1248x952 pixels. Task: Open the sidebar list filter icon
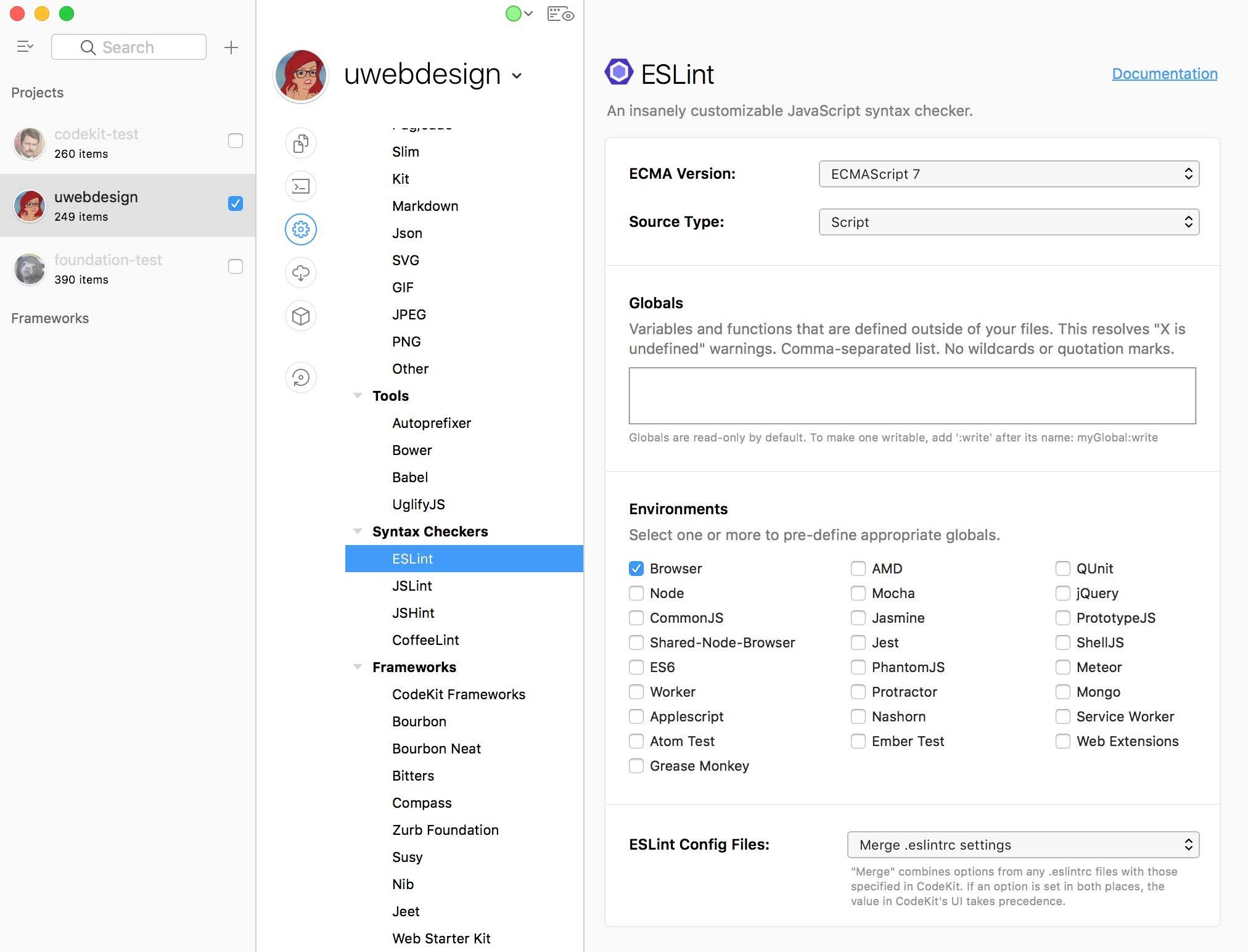(x=25, y=47)
